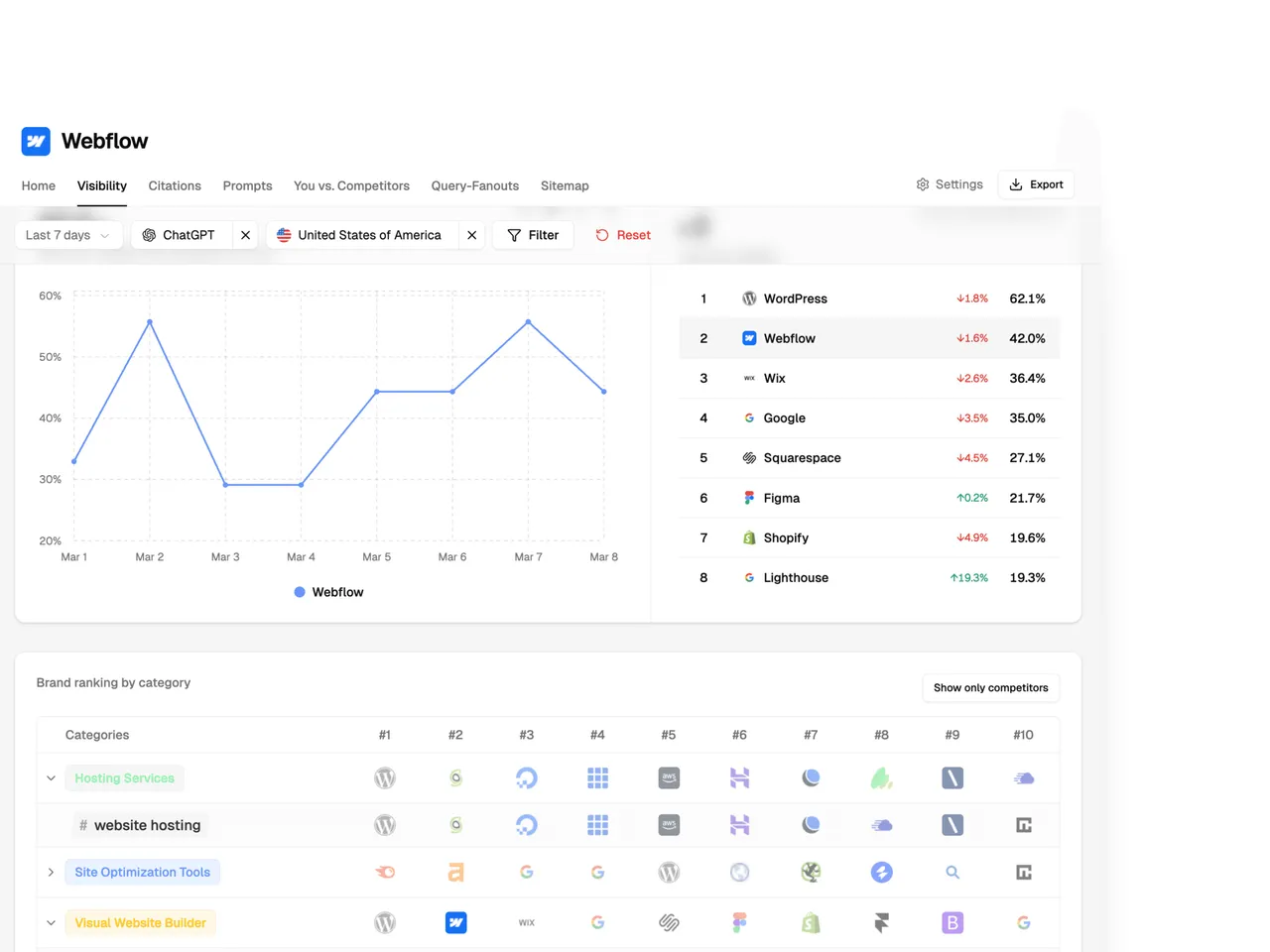This screenshot has width=1270, height=952.
Task: Select the Visibility tab
Action: coord(102,185)
